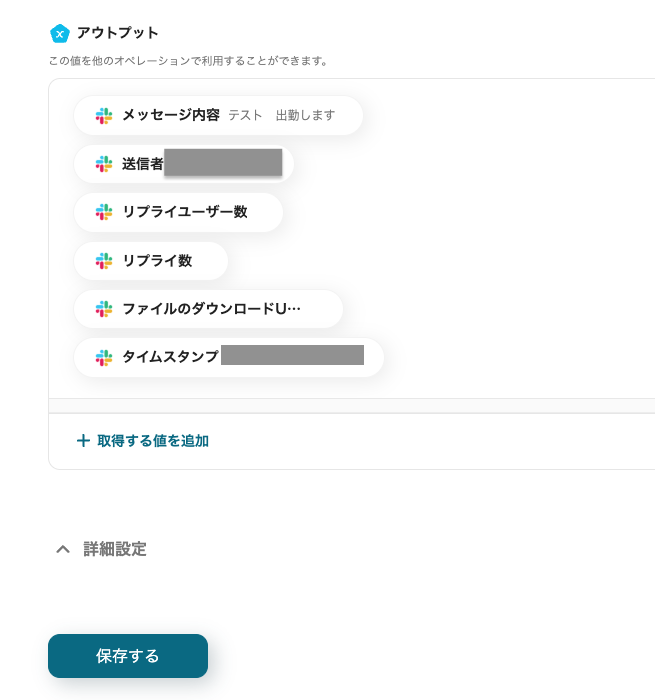Click Slack icon beside 送信者
This screenshot has height=700, width=655.
tap(104, 164)
